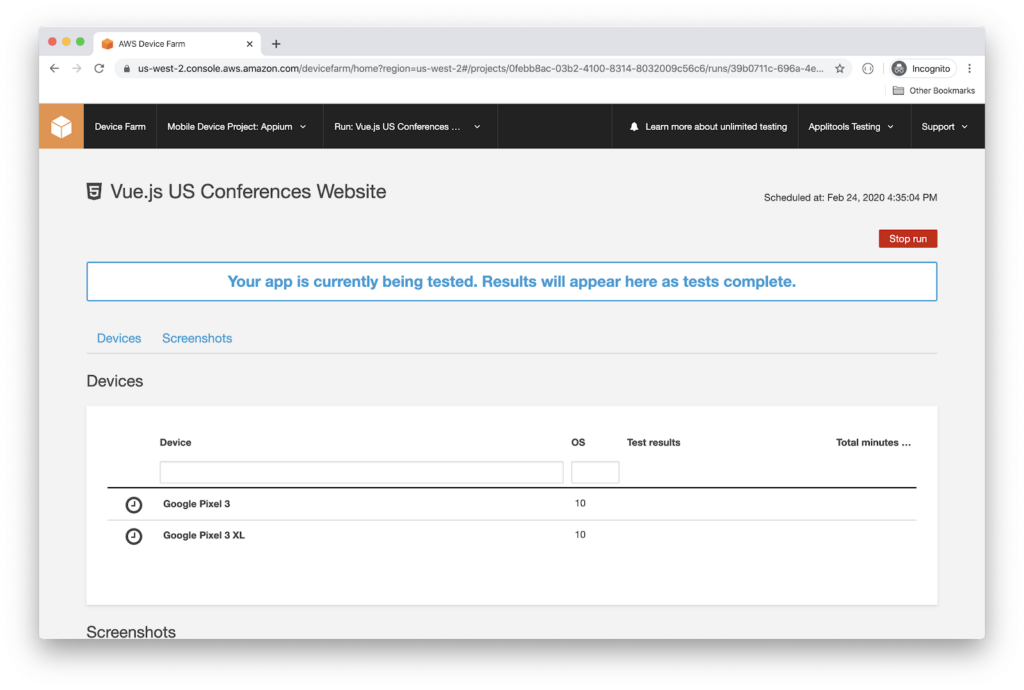Viewport: 1024px width, 690px height.
Task: Open the Support dropdown menu
Action: (x=945, y=127)
